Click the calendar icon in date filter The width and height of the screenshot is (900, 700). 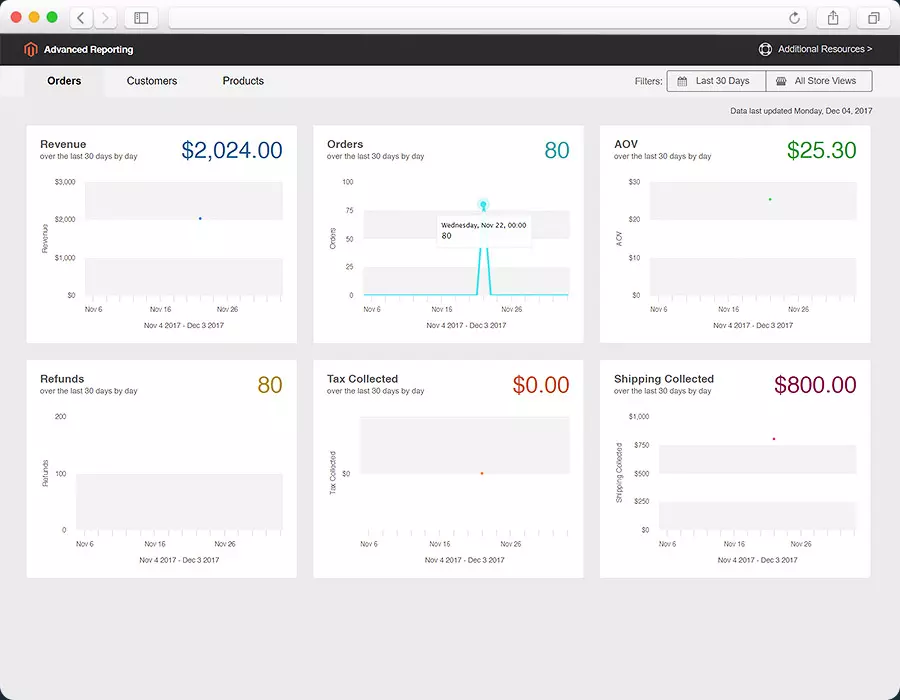(x=682, y=81)
